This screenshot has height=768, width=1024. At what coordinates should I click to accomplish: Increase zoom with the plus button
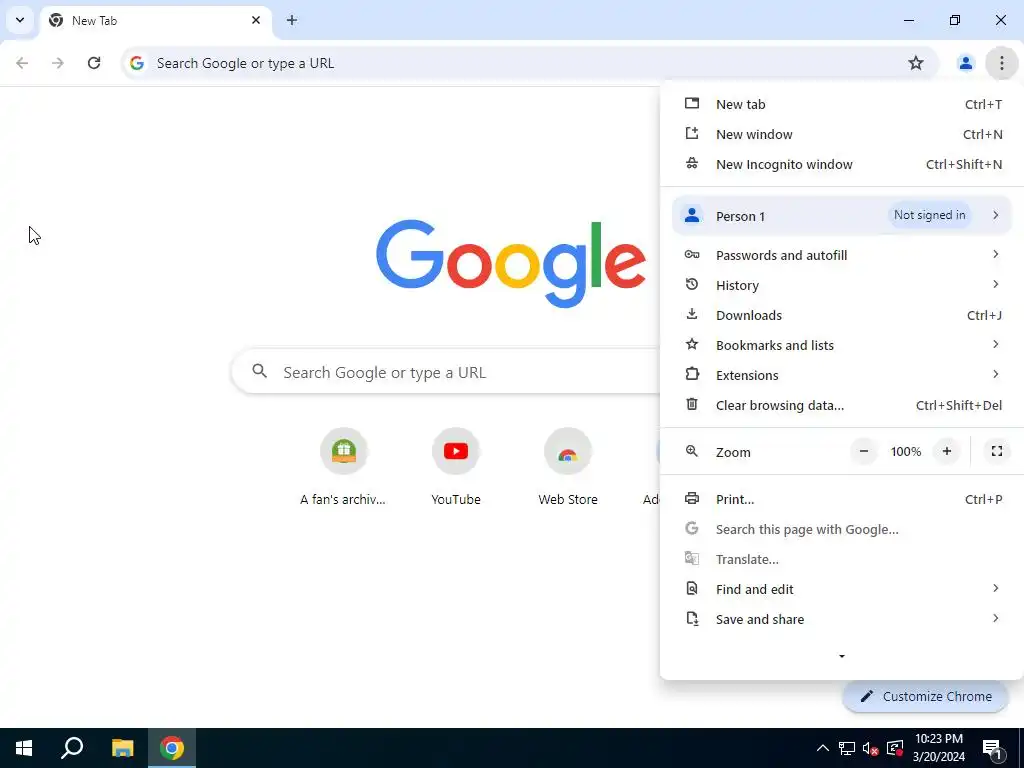coord(946,451)
